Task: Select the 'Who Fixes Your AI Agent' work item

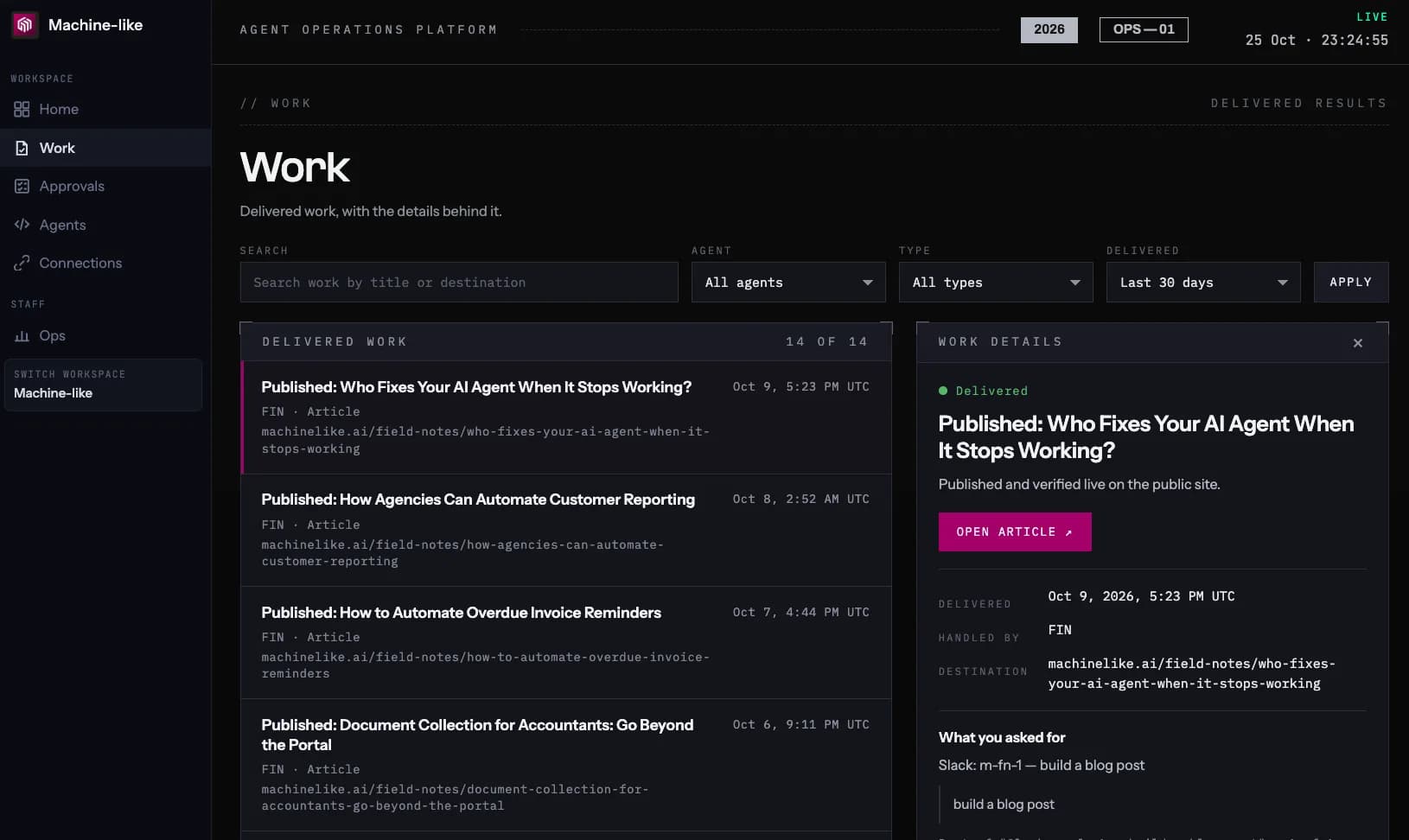Action: point(566,417)
